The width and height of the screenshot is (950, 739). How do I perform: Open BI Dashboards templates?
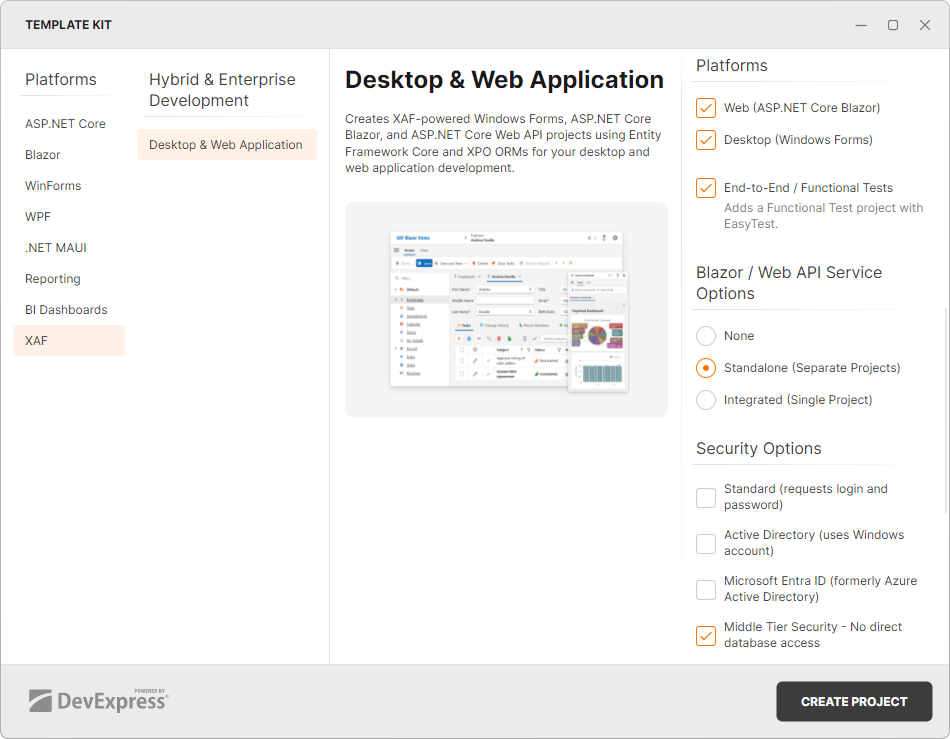point(66,309)
